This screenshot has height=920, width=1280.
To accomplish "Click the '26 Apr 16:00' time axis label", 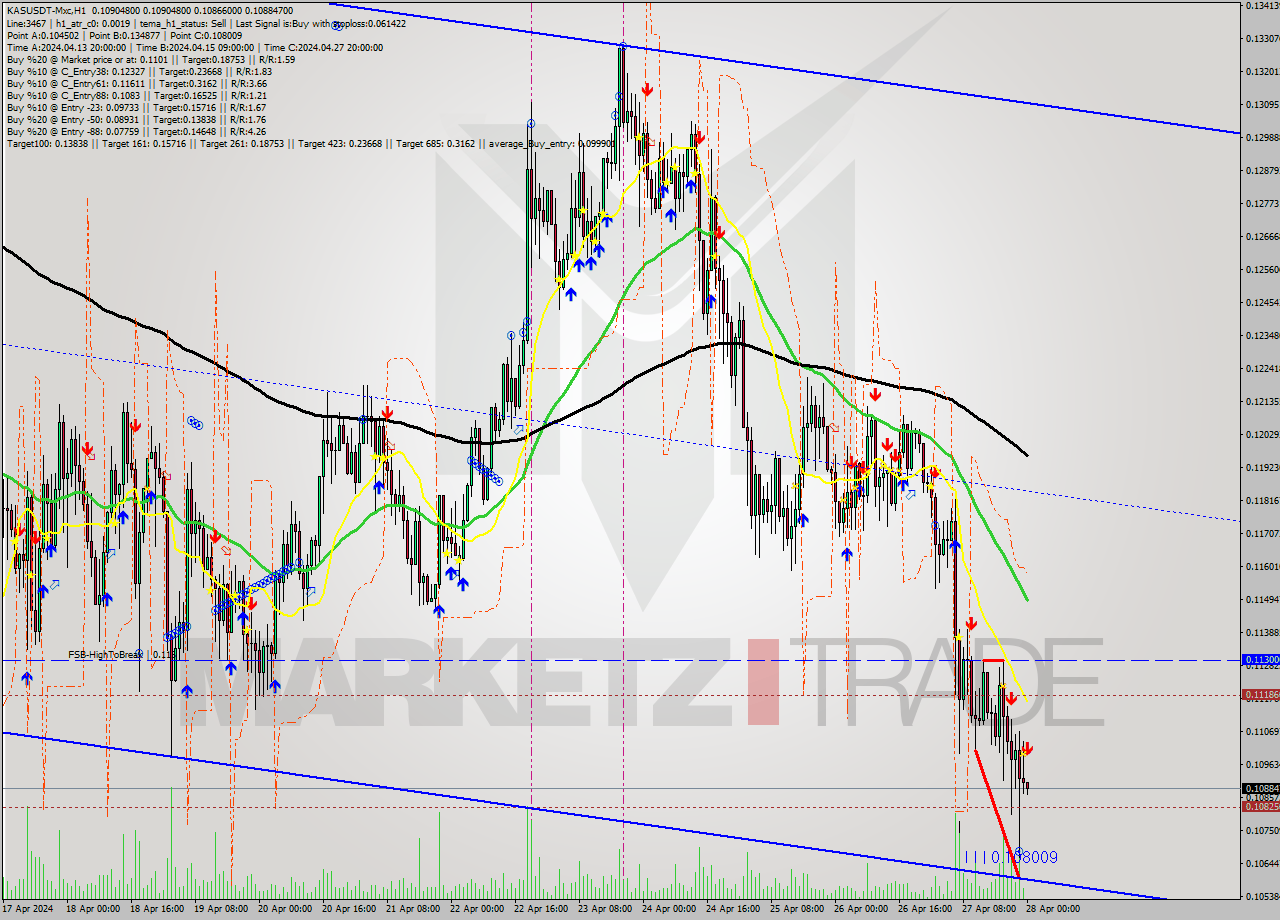I will pos(925,910).
